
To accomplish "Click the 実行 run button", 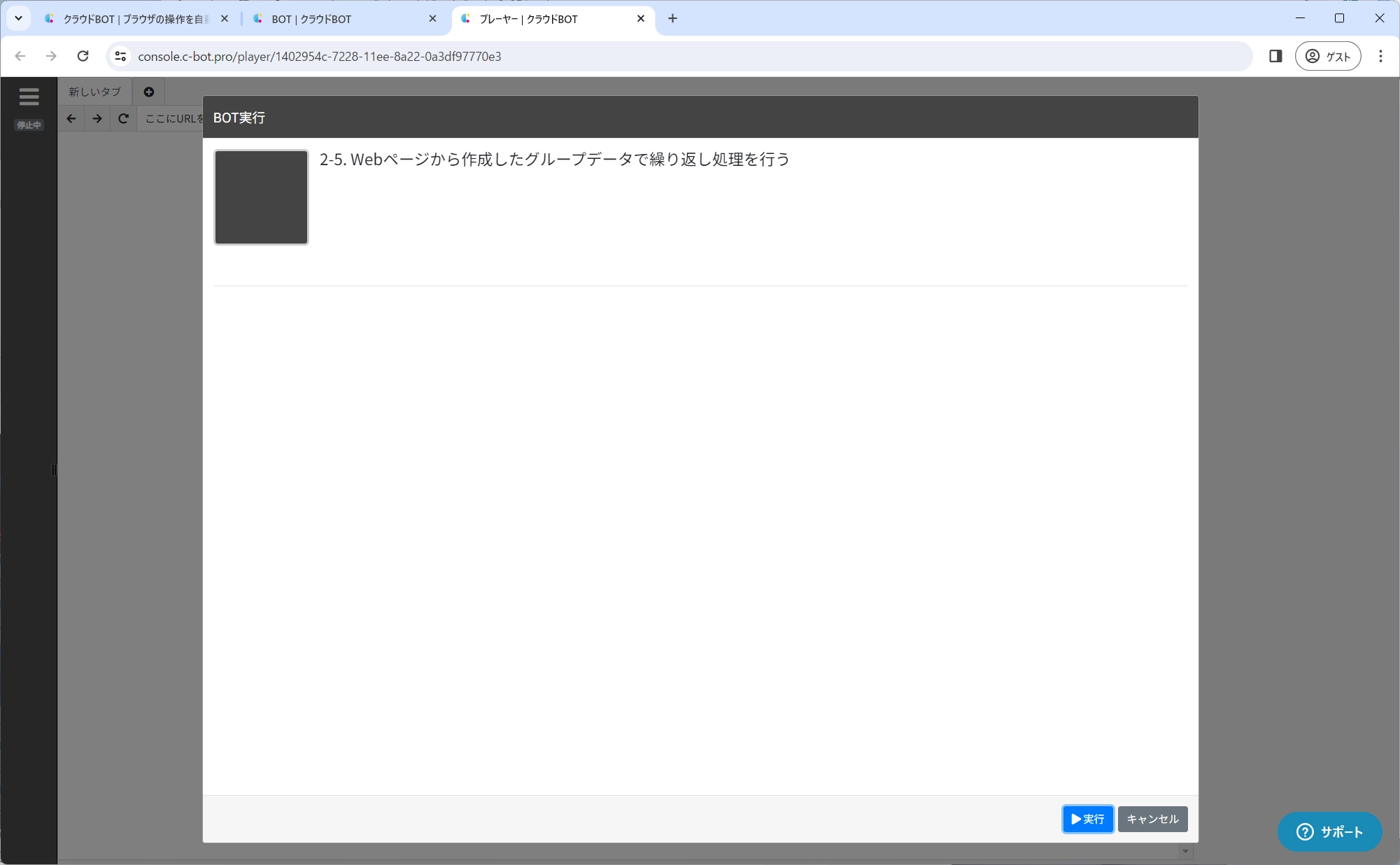I will 1087,819.
